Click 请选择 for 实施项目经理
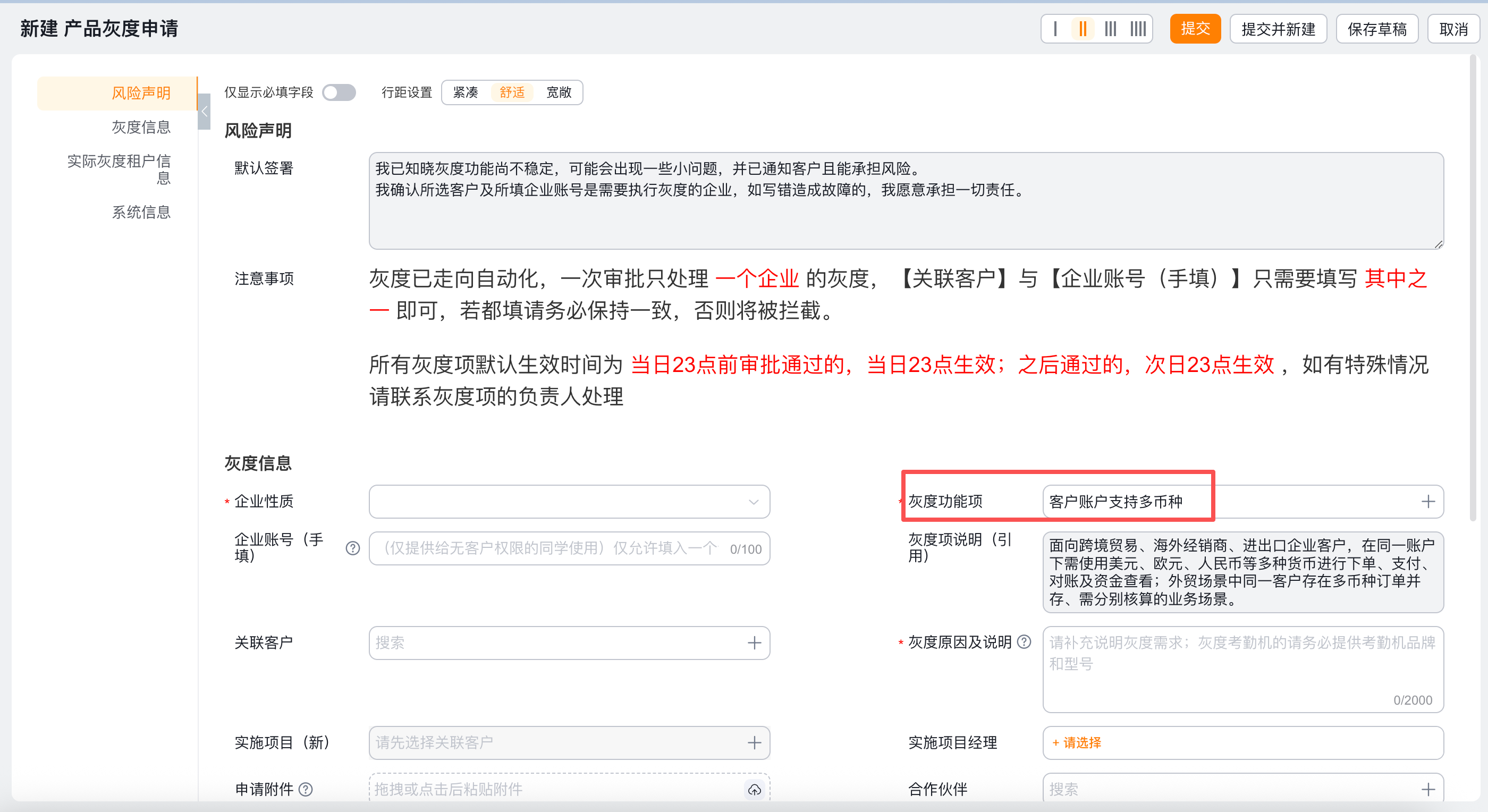Viewport: 1488px width, 812px height. click(x=1077, y=743)
